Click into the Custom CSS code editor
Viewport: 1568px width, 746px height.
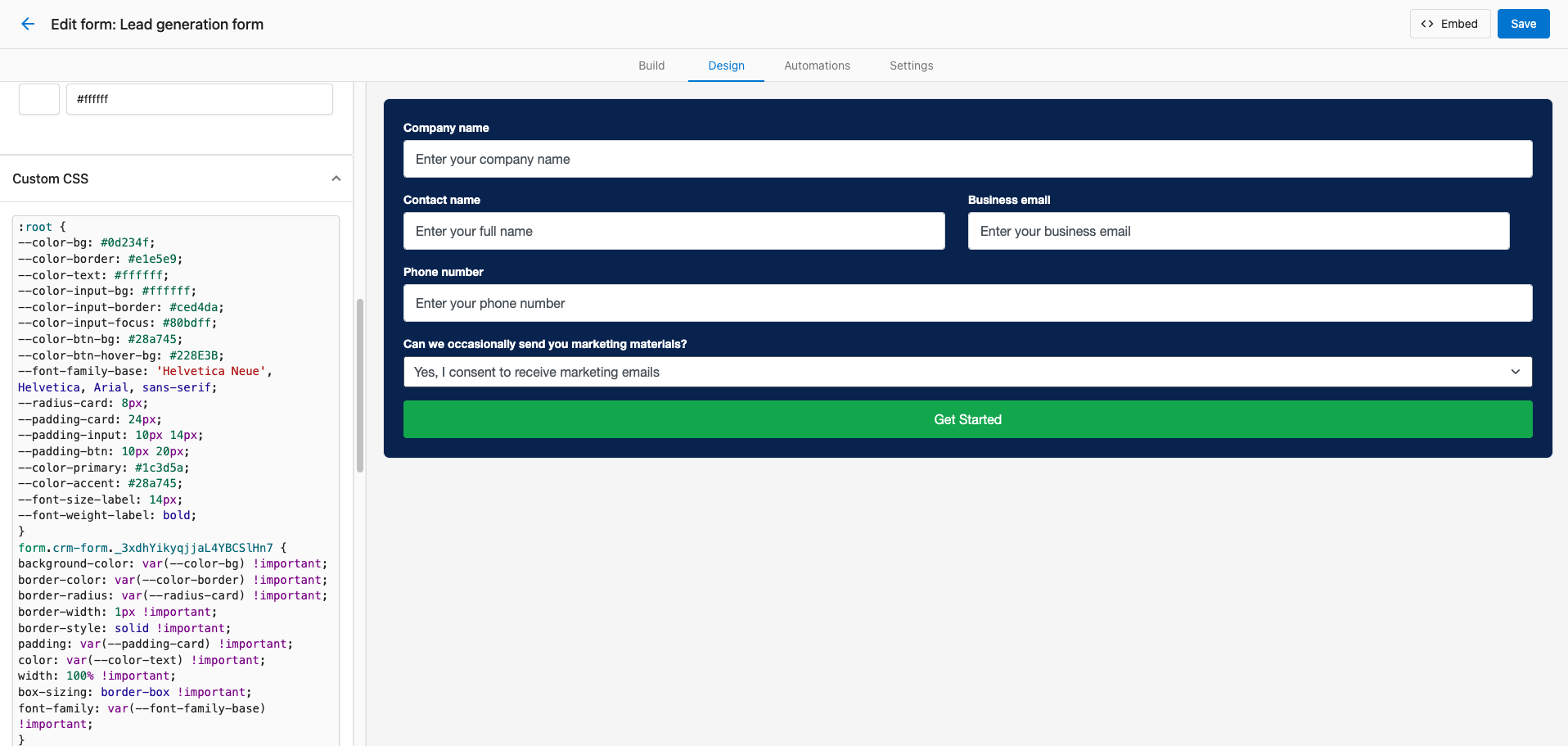[176, 481]
